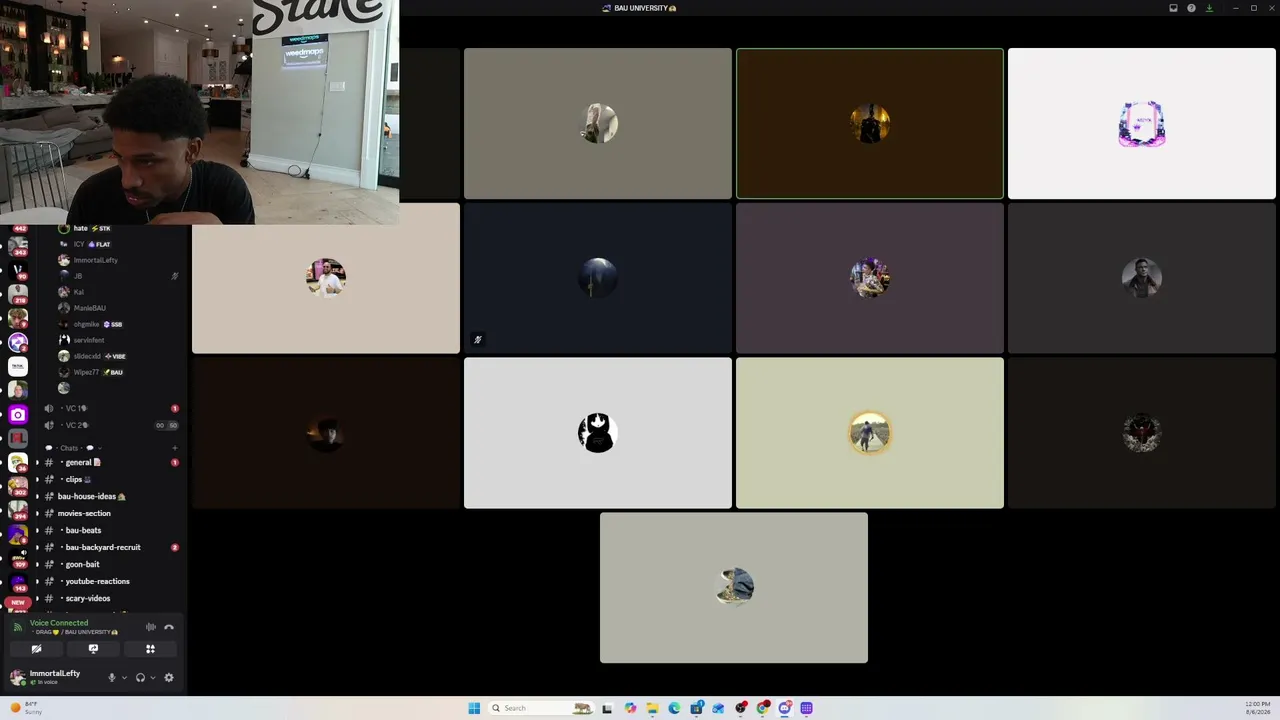
Task: Open File Explorer from taskbar
Action: (652, 708)
